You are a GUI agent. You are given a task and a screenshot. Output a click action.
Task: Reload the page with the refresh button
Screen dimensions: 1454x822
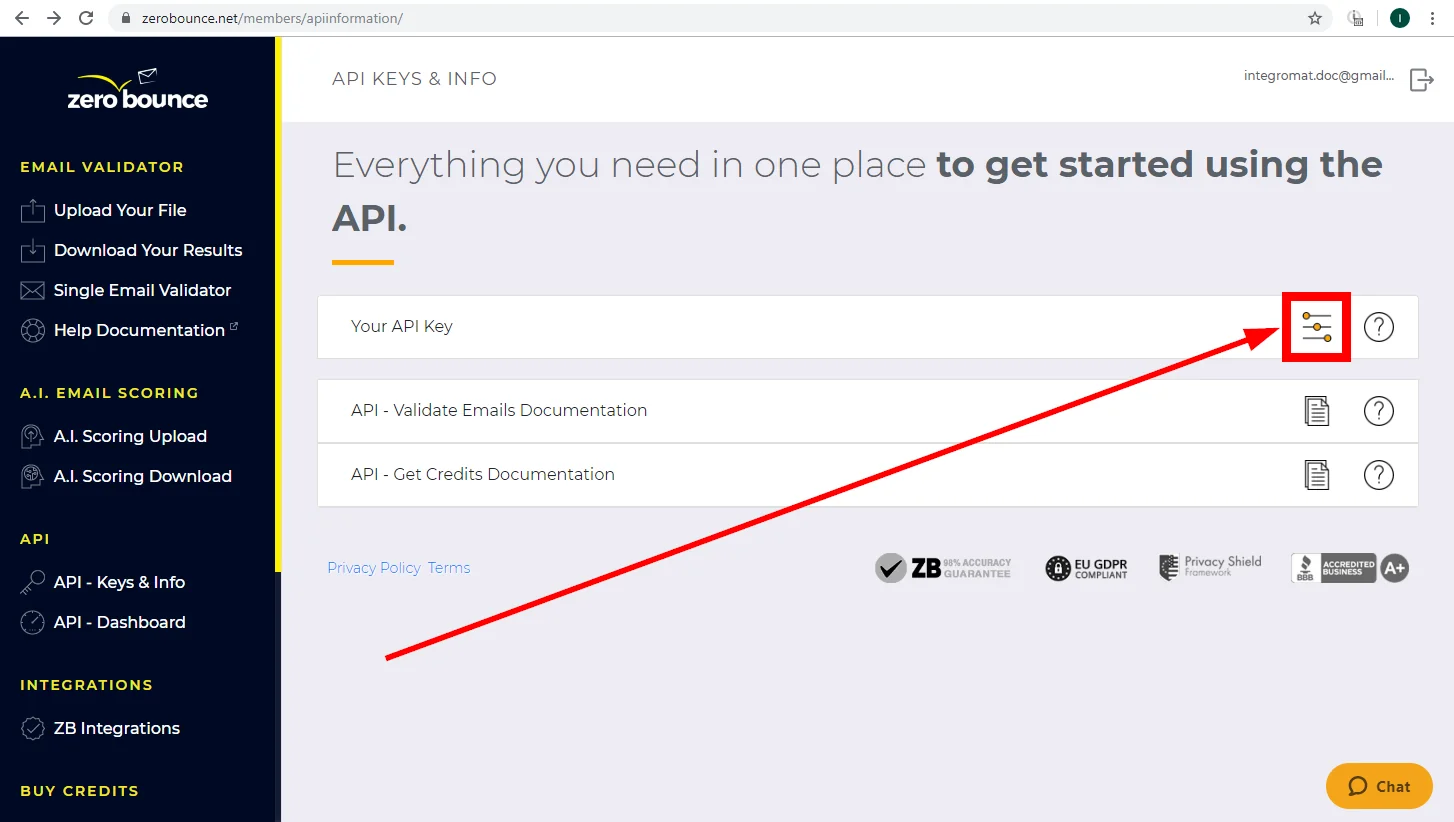(86, 18)
